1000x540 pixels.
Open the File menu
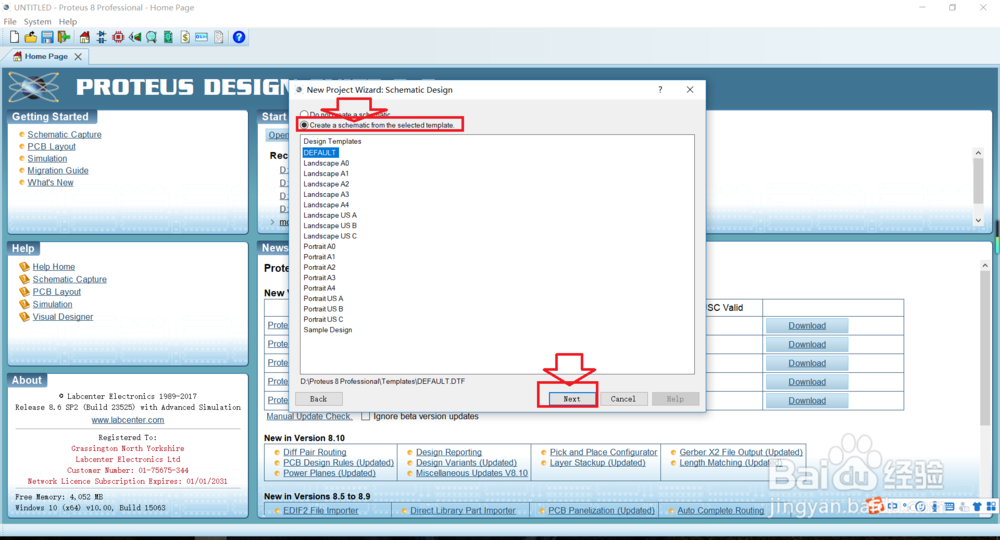(10, 22)
